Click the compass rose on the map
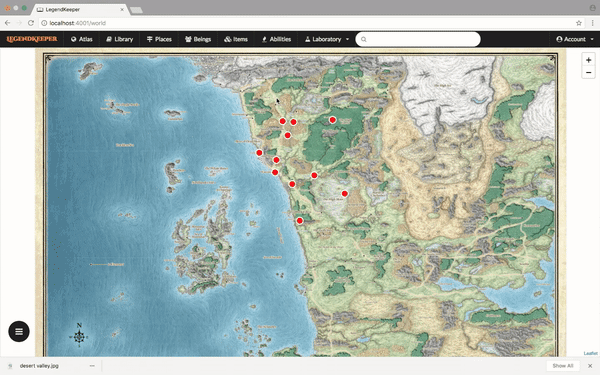The image size is (600, 375). pos(79,336)
